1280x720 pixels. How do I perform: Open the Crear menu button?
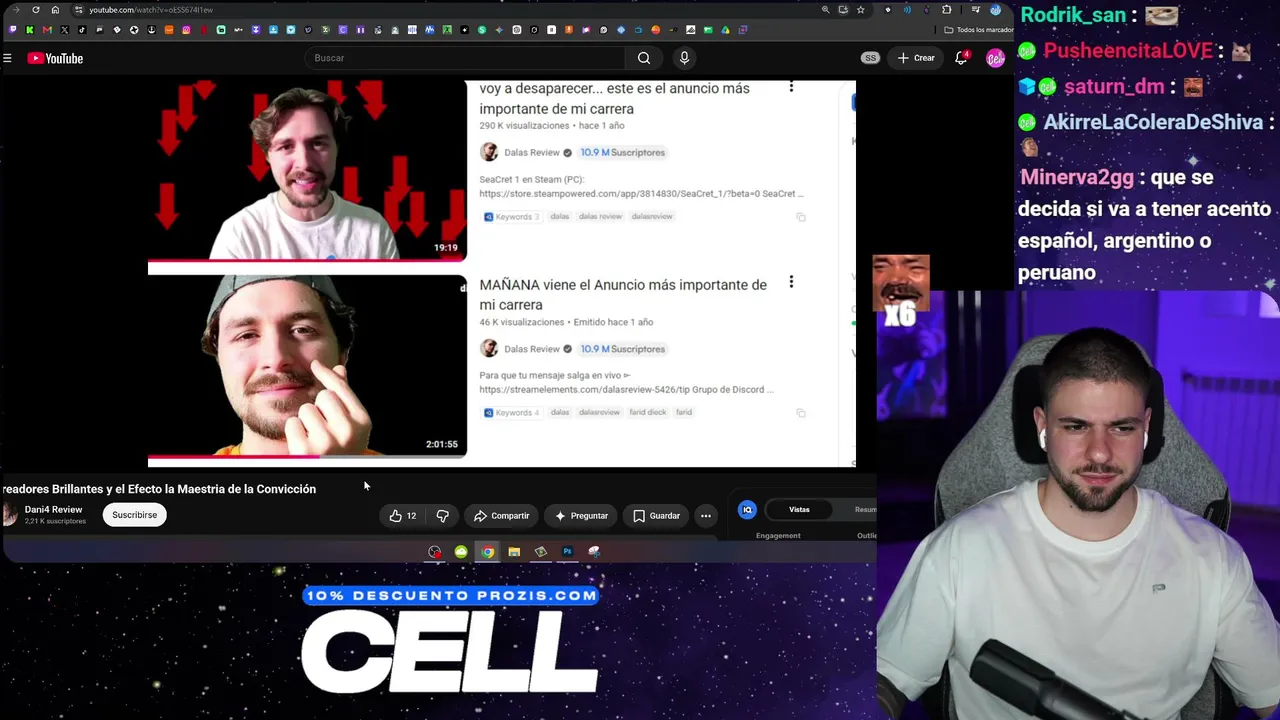coord(916,58)
